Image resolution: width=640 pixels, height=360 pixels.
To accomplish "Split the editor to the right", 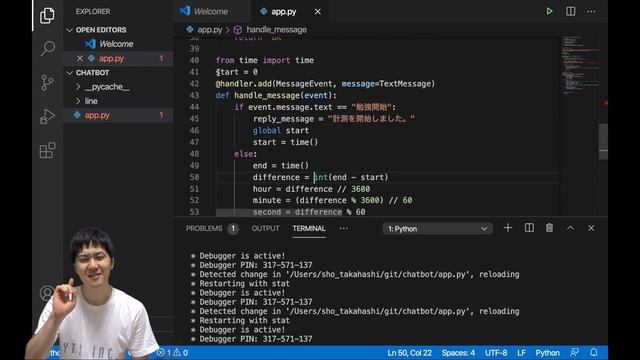I will (x=571, y=11).
